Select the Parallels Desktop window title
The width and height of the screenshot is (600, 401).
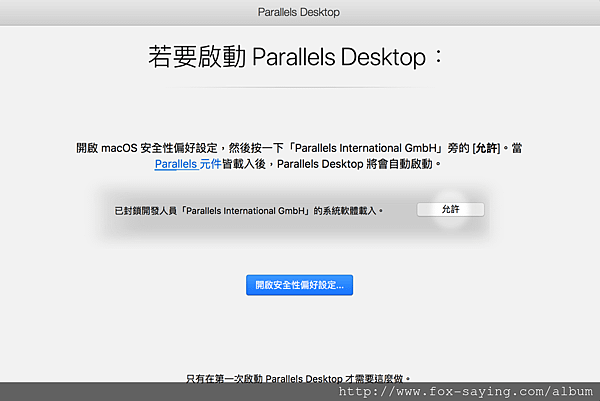tap(298, 12)
